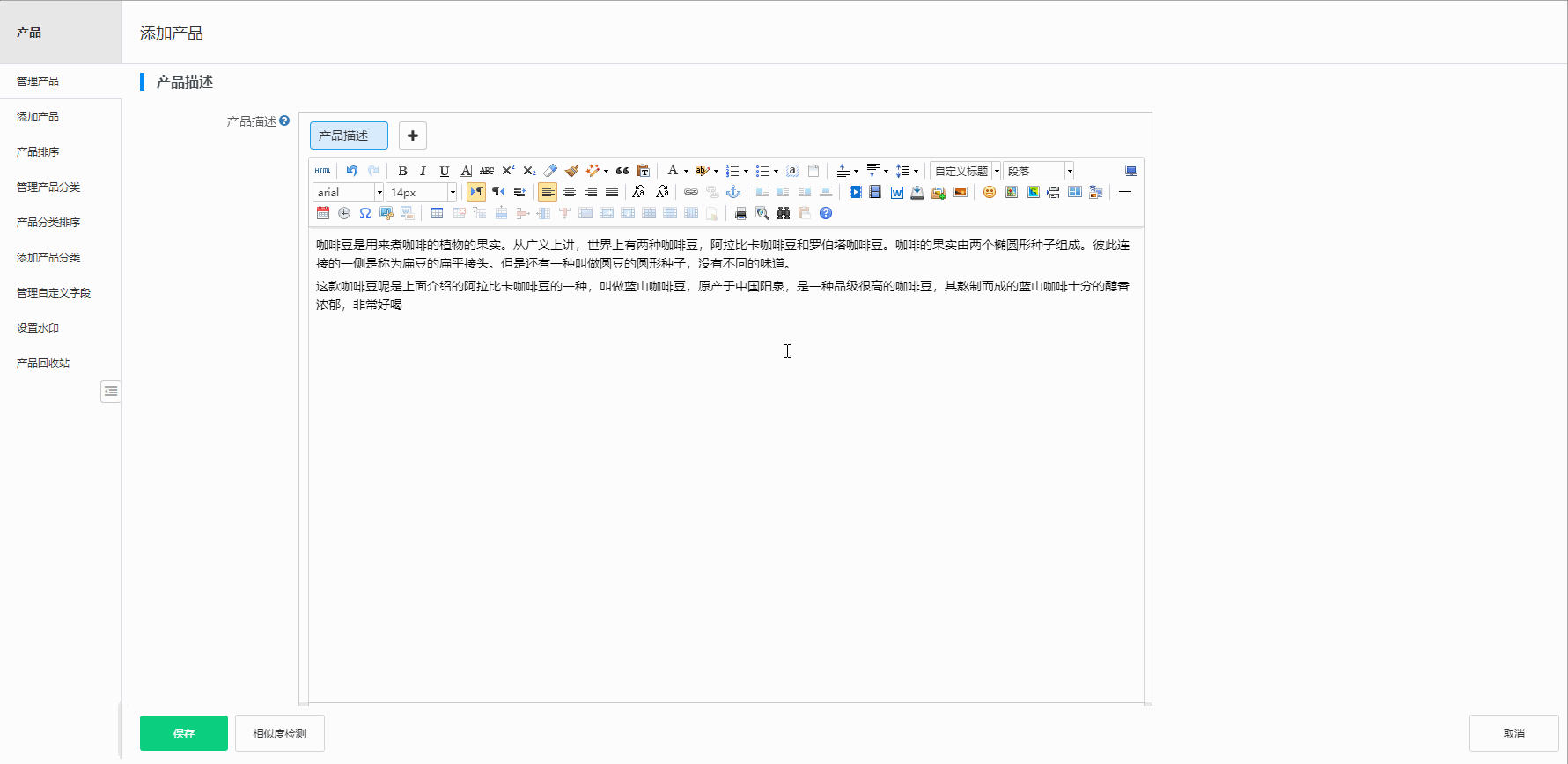Insert emoticon using the smiley icon
Viewport: 1568px width, 764px height.
(x=990, y=192)
